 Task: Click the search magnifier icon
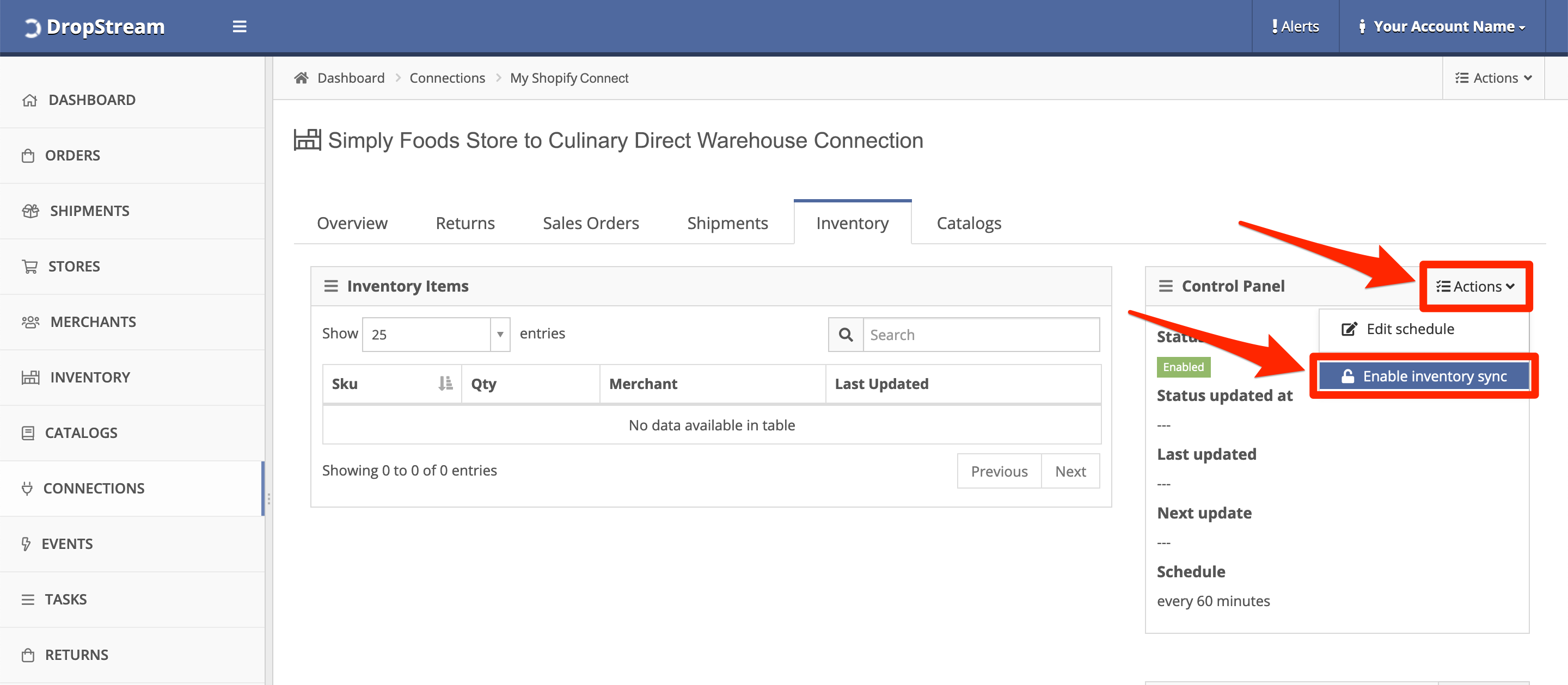pyautogui.click(x=846, y=335)
